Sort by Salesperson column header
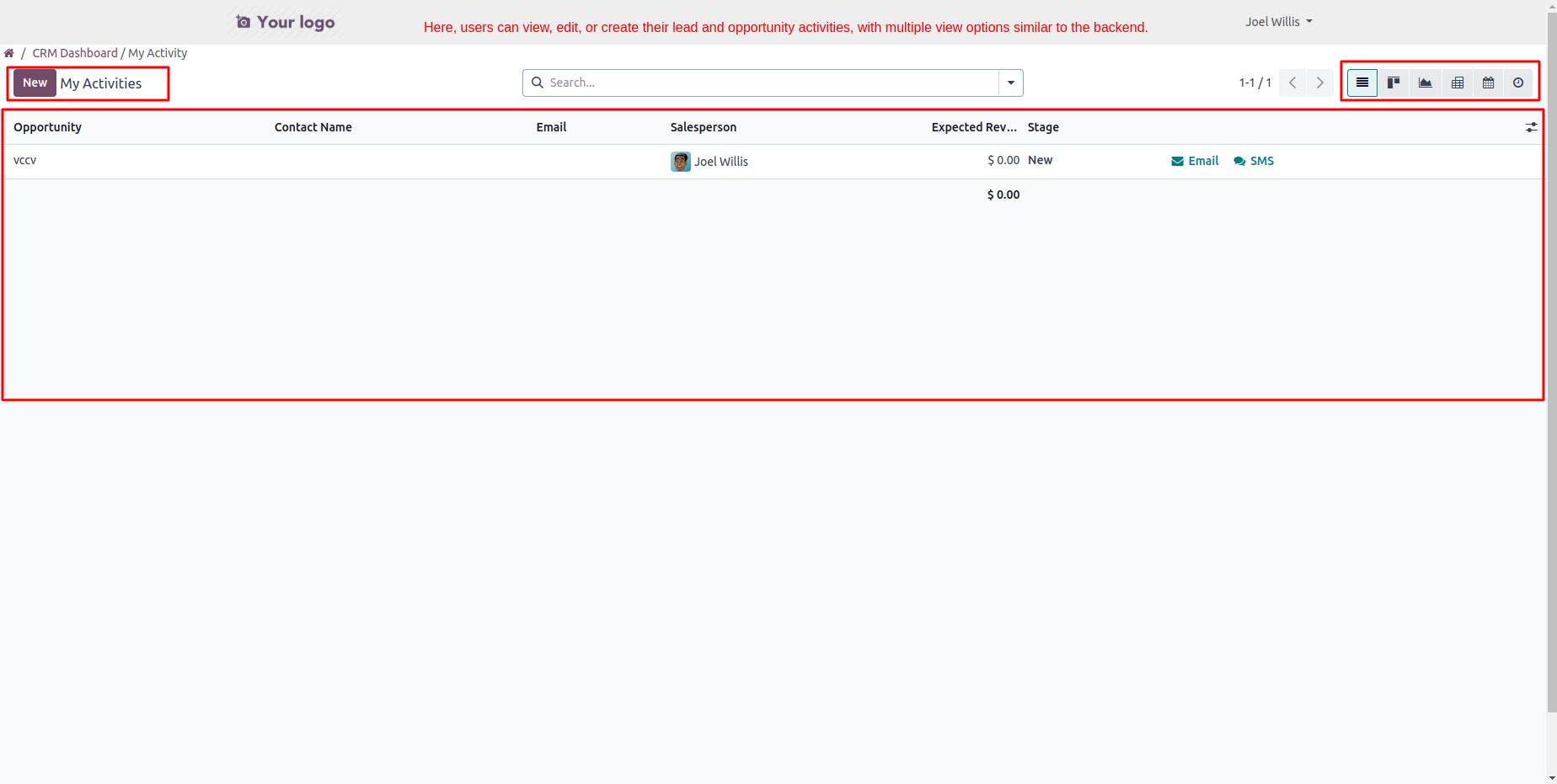Viewport: 1557px width, 784px height. pyautogui.click(x=704, y=127)
